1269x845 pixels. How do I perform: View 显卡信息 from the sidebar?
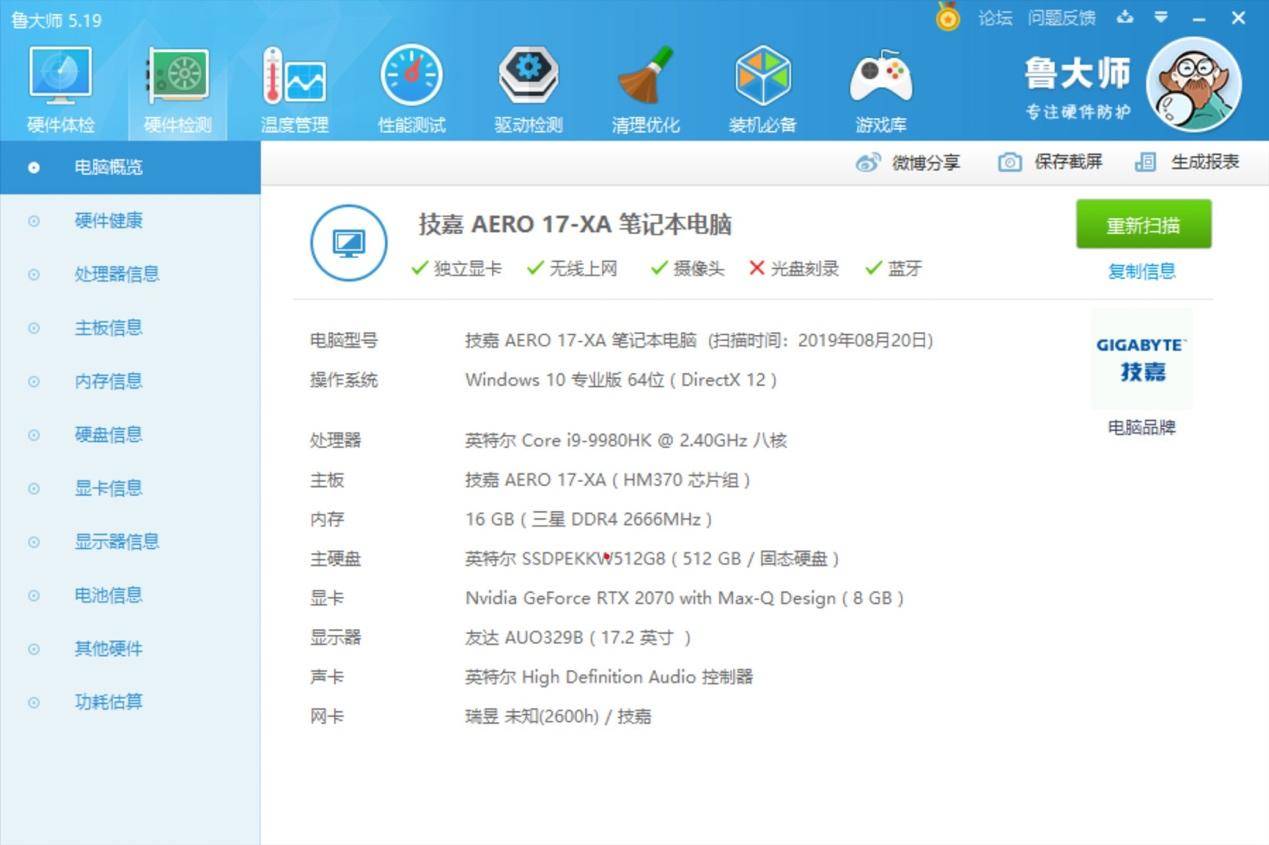107,488
